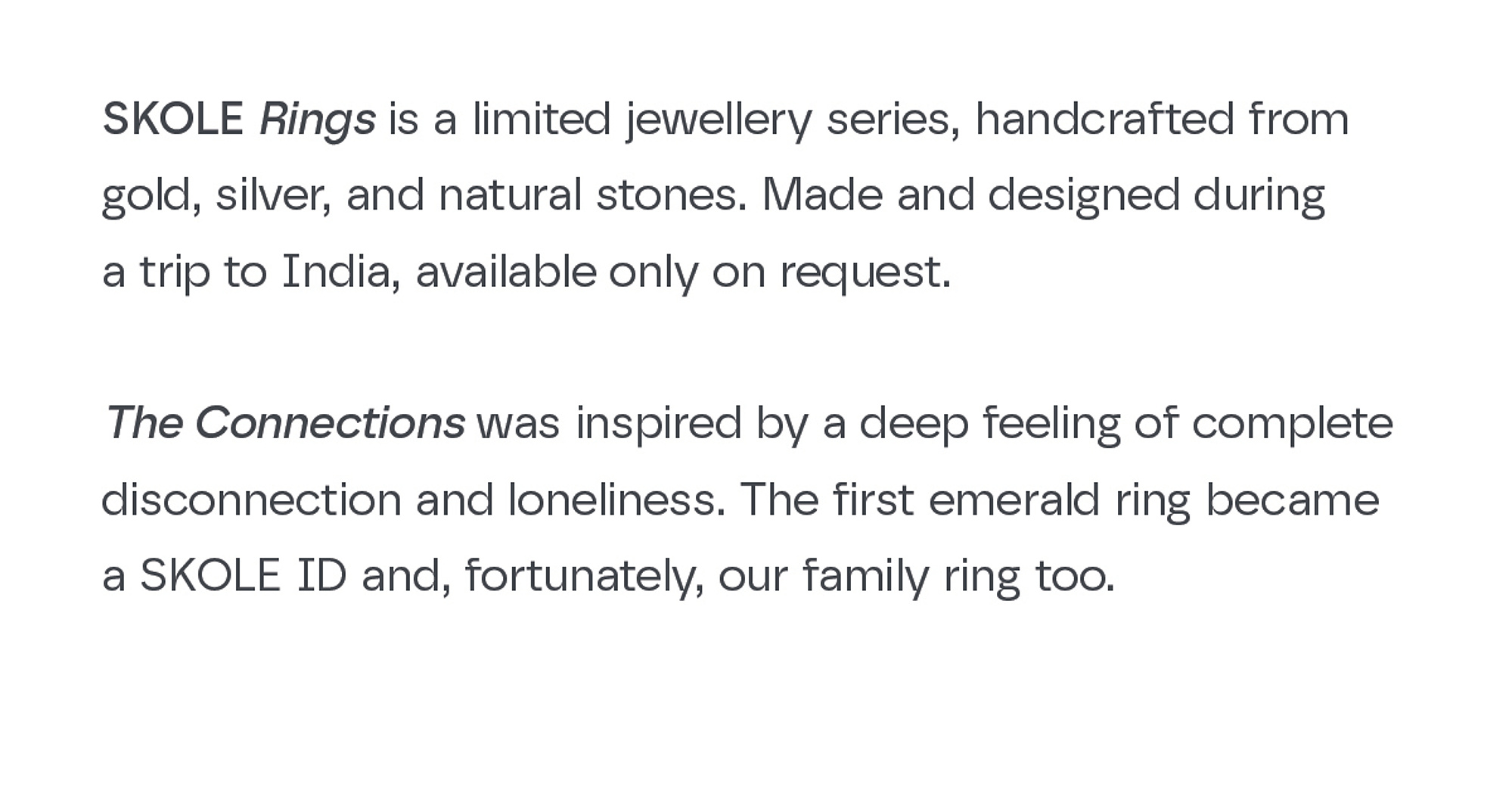Screen dimensions: 1512x806
Task: Click the word India
Action: point(340,272)
